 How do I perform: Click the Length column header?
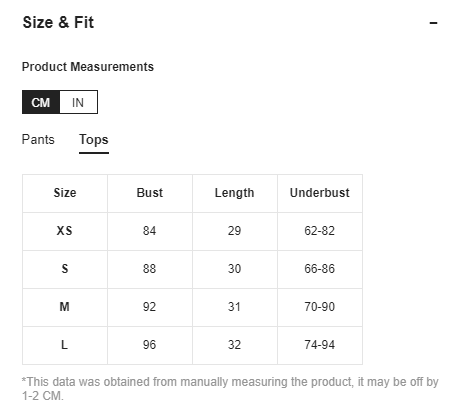234,193
